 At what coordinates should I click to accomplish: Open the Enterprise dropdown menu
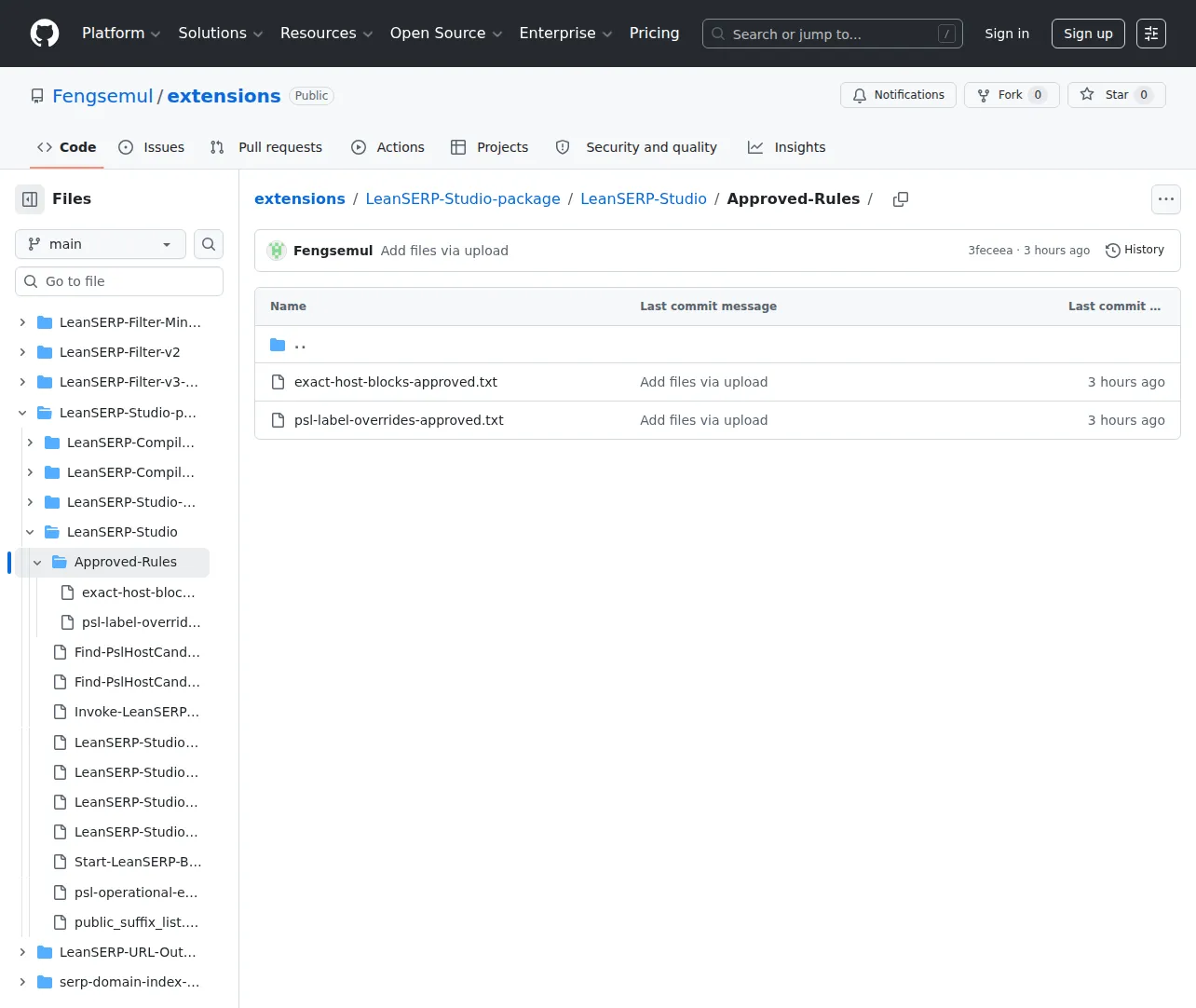[x=566, y=34]
